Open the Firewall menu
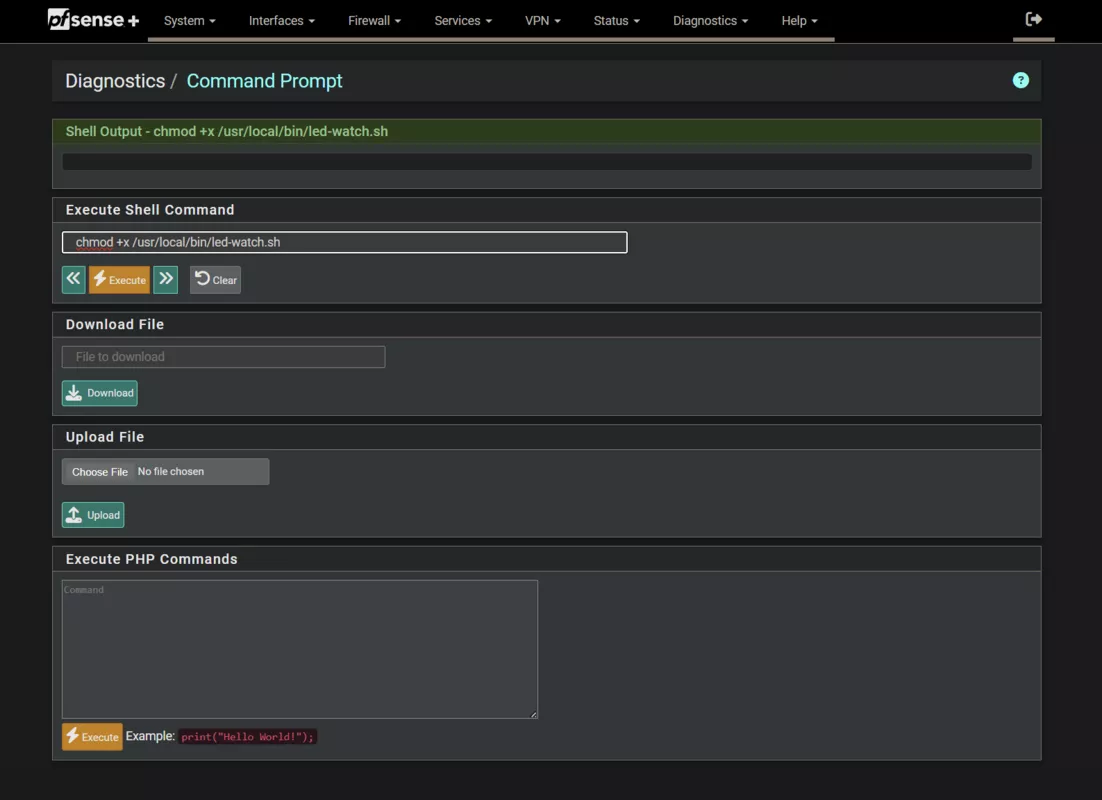The image size is (1102, 800). (373, 20)
